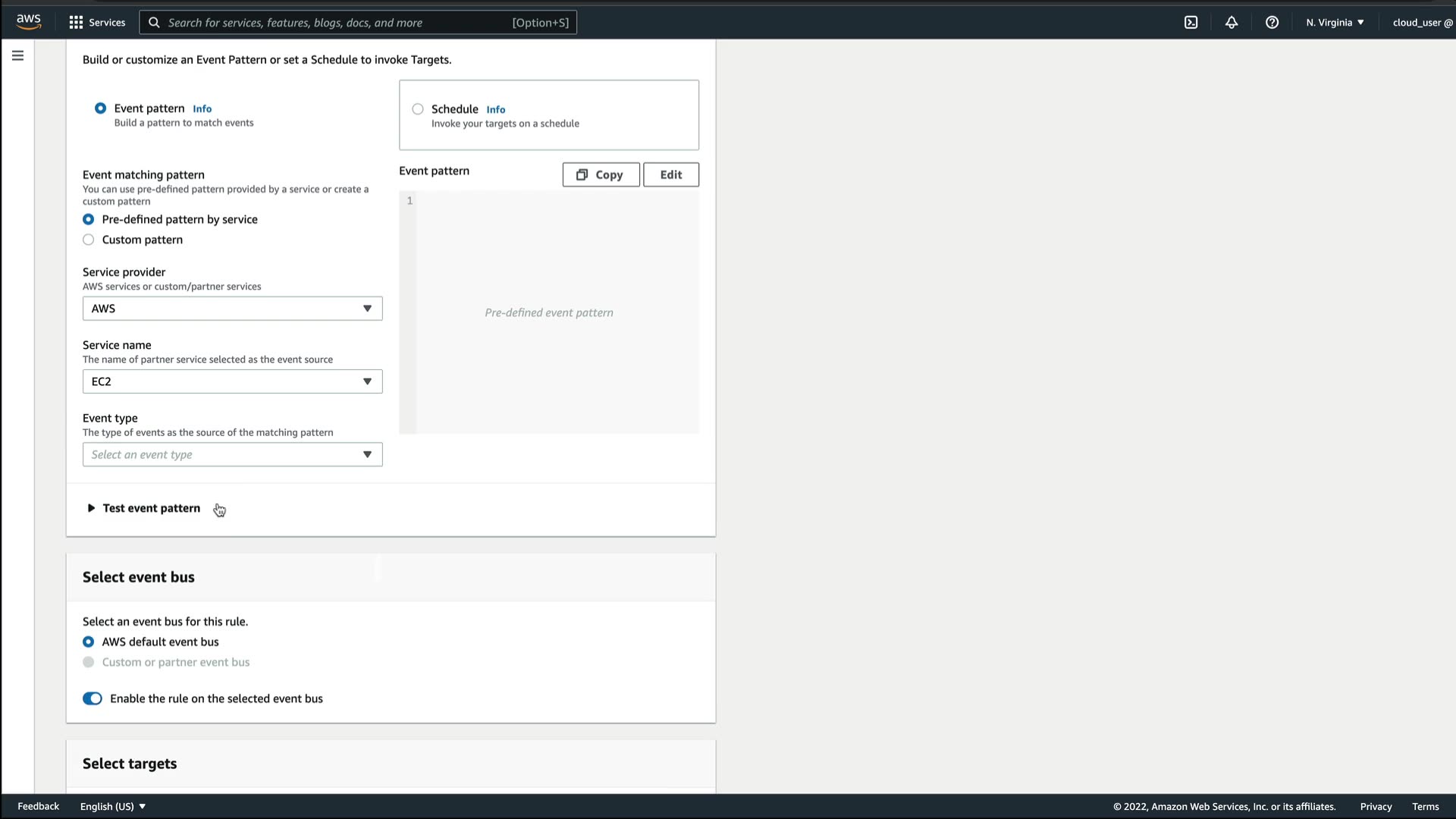This screenshot has width=1456, height=819.
Task: Click the Edit event pattern button
Action: coord(670,174)
